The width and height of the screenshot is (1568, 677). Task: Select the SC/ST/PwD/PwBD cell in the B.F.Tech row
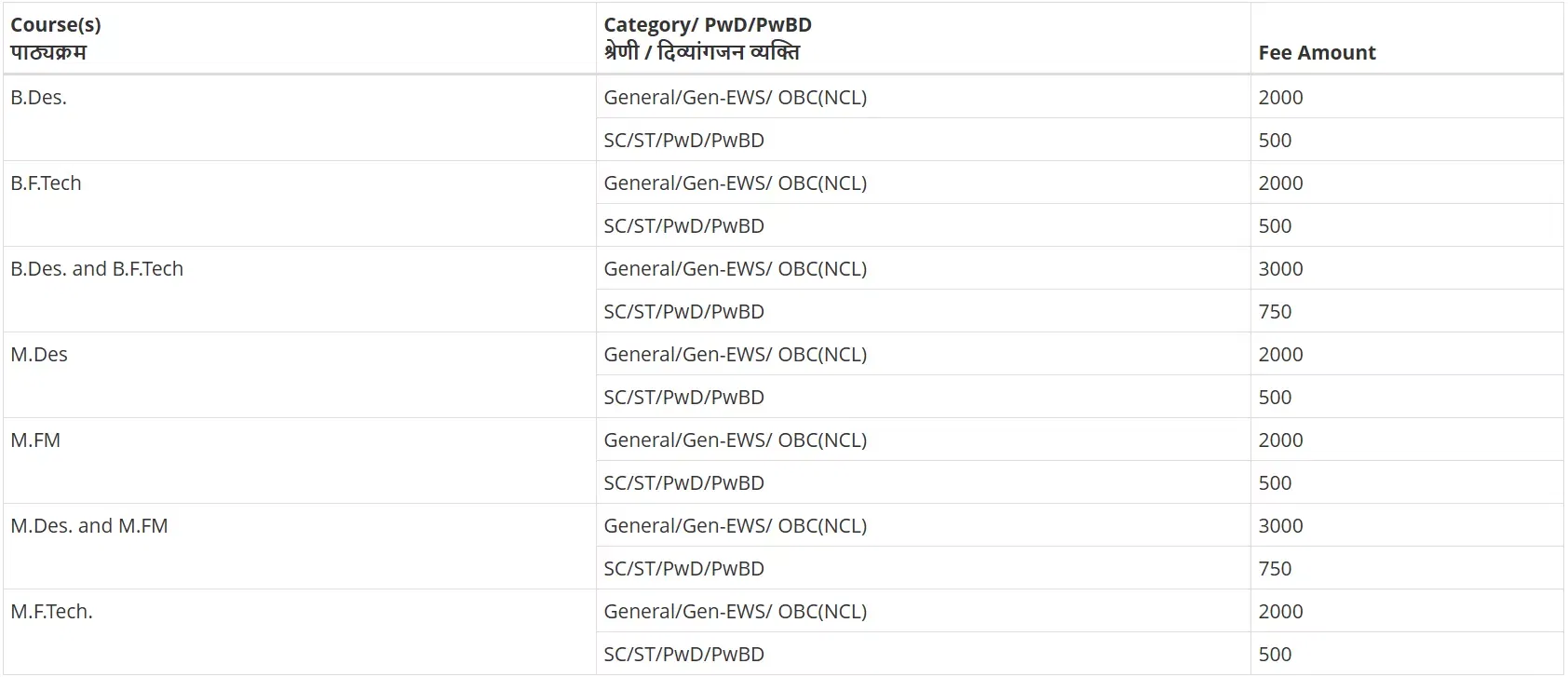click(x=684, y=226)
